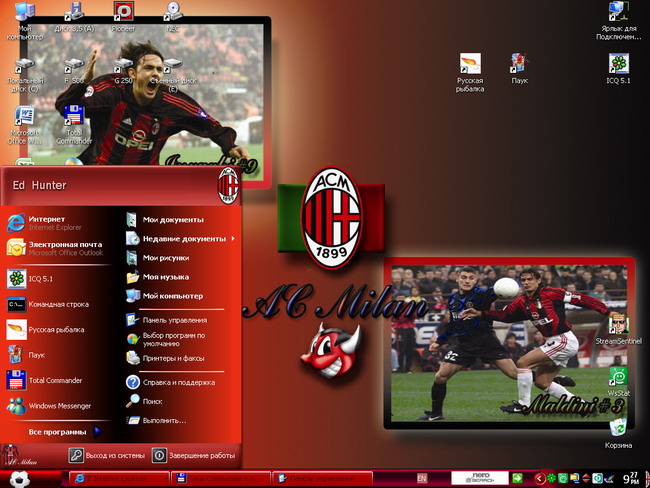This screenshot has width=650, height=488.
Task: Open the Корзина recycle bin
Action: coord(618,433)
